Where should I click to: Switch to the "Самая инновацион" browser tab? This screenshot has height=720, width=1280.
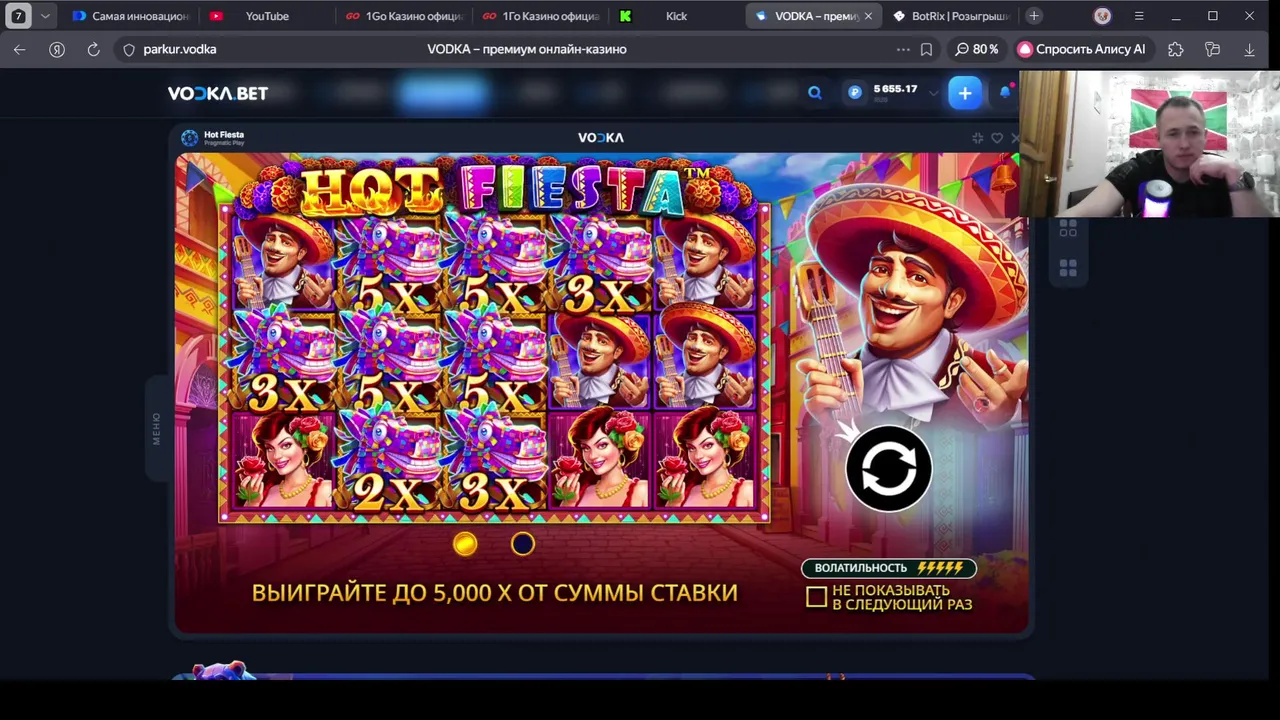(x=130, y=16)
